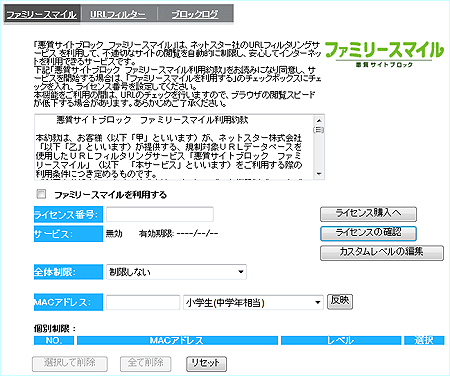450x376 pixels.
Task: Click the ライセンス番号 input field
Action: (x=160, y=214)
